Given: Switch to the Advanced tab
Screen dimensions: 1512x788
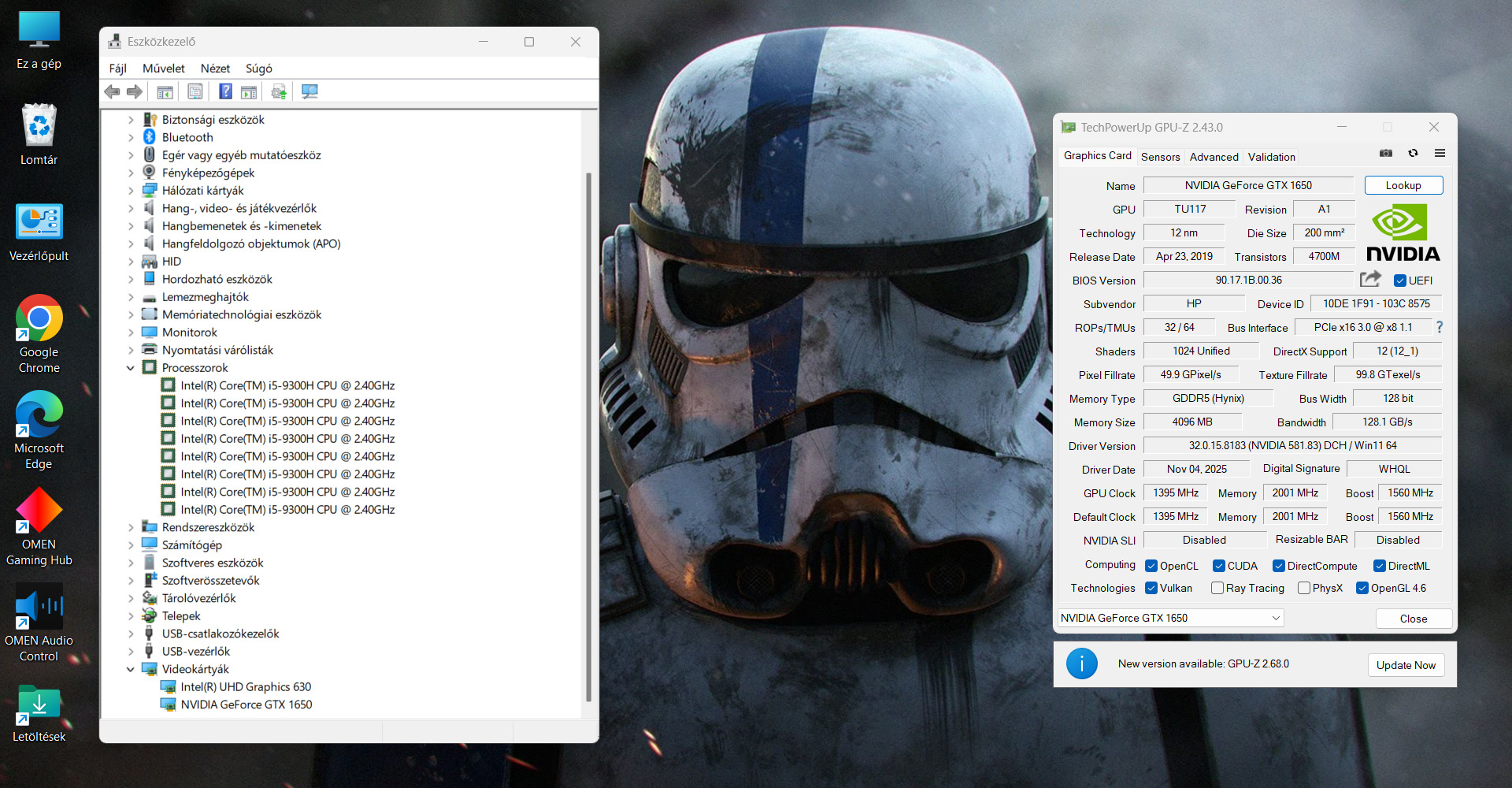Looking at the screenshot, I should (1214, 157).
